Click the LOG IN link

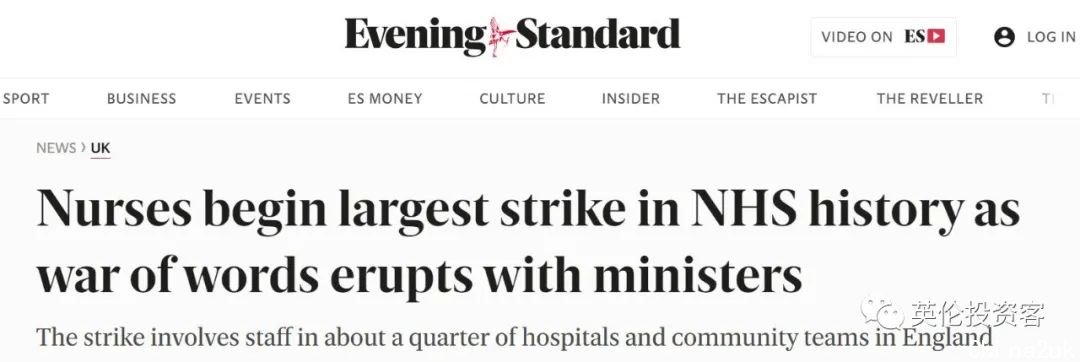click(1051, 37)
